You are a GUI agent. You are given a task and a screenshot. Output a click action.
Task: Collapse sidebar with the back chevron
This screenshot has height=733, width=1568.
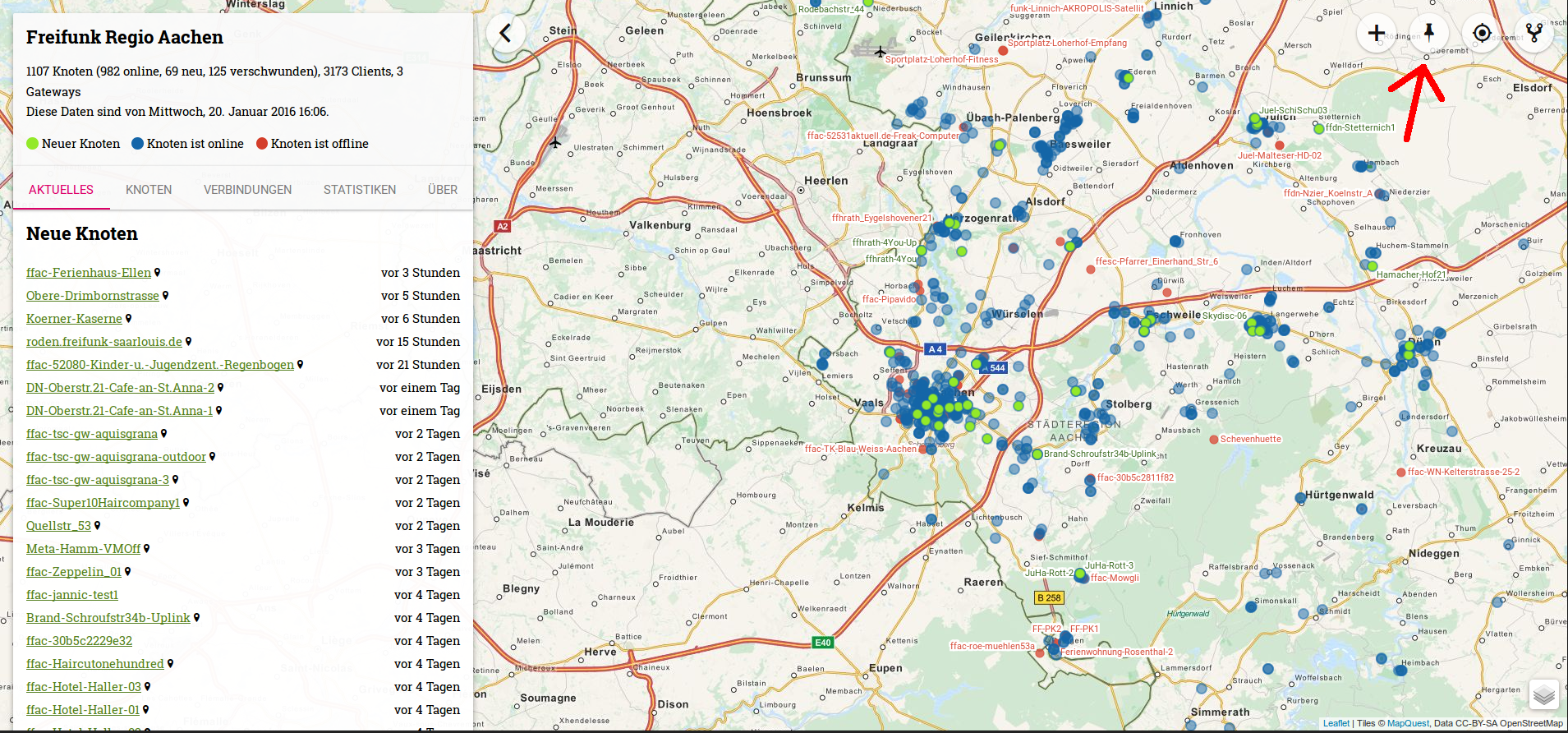[x=506, y=33]
